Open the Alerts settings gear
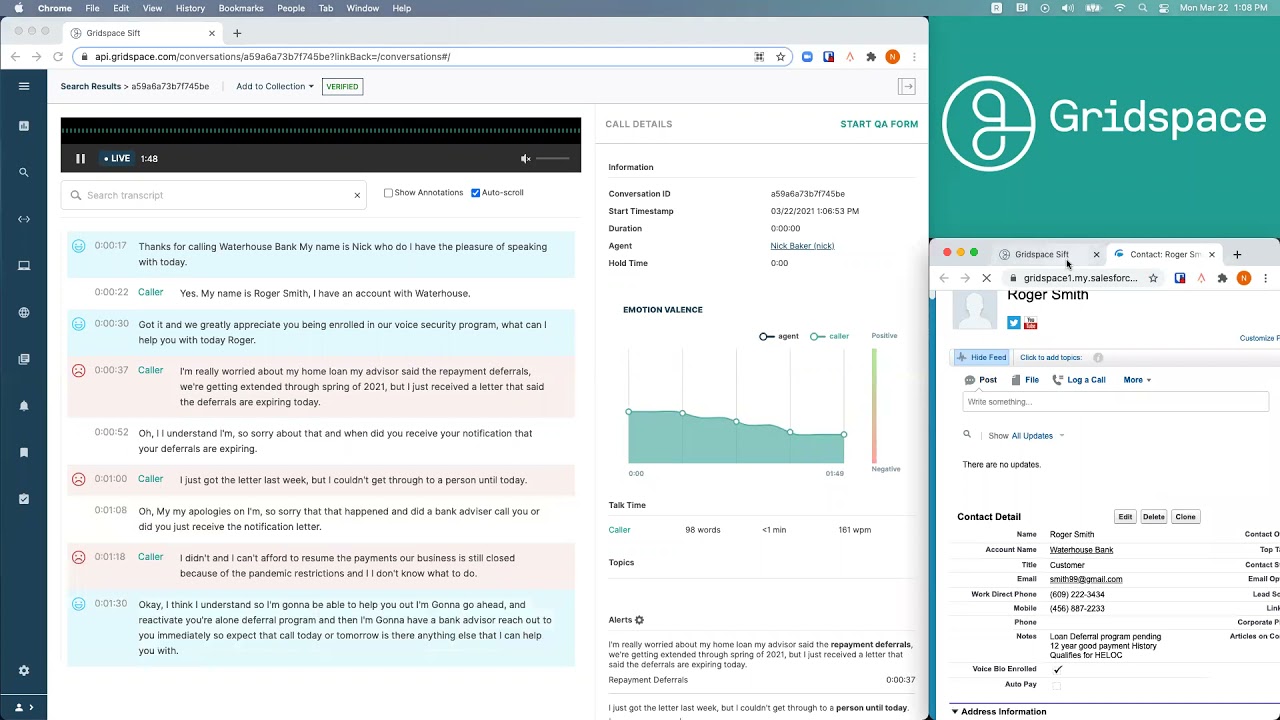 [640, 620]
